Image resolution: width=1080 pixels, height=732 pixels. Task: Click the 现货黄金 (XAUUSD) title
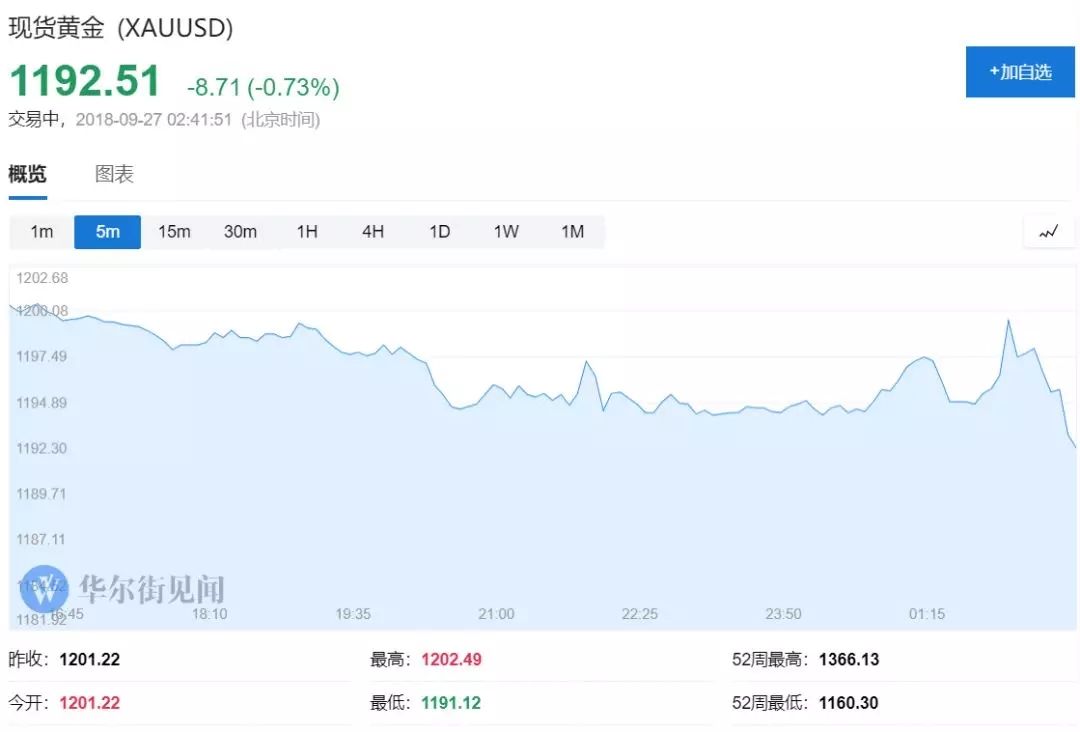tap(121, 28)
